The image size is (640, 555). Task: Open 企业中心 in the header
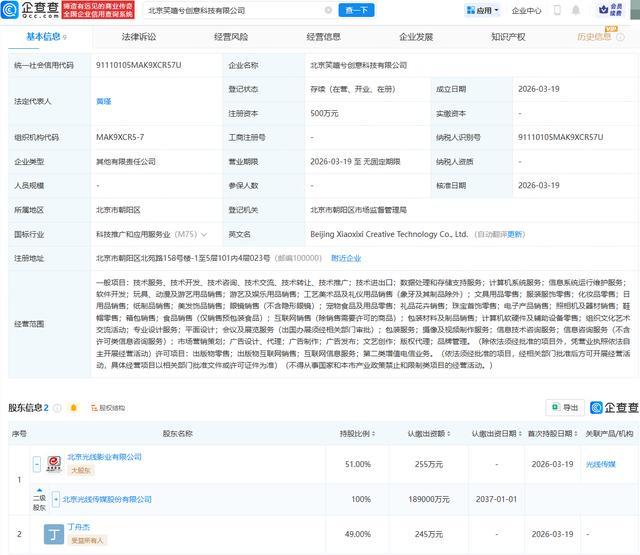coord(526,11)
